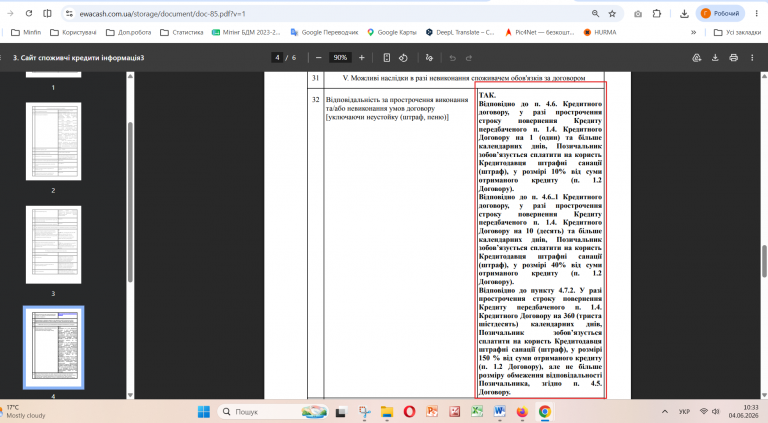Open the clock showing 10:33

744,411
